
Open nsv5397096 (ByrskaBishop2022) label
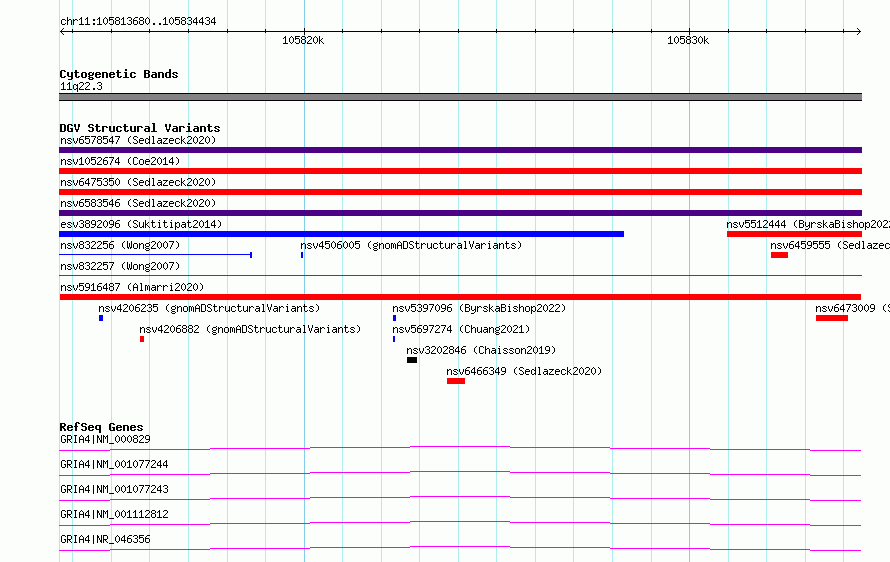click(479, 308)
